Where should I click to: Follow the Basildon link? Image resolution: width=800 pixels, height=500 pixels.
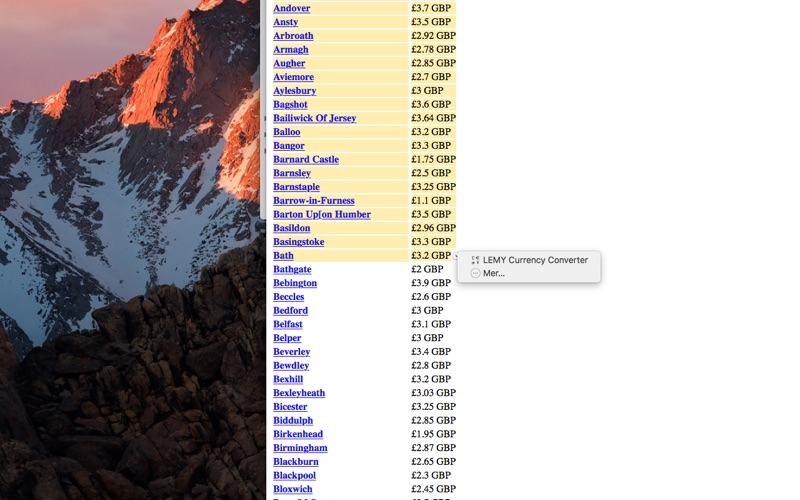tap(291, 229)
